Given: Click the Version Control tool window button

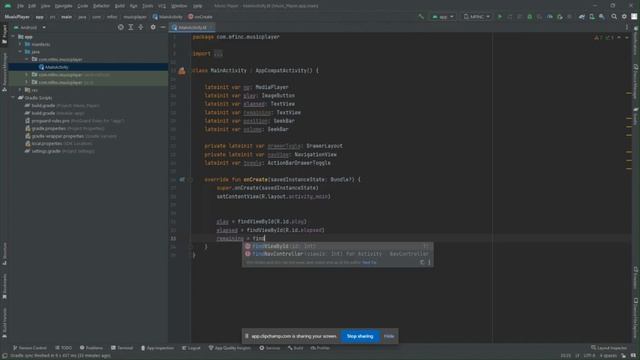Looking at the screenshot, I should tap(30, 348).
